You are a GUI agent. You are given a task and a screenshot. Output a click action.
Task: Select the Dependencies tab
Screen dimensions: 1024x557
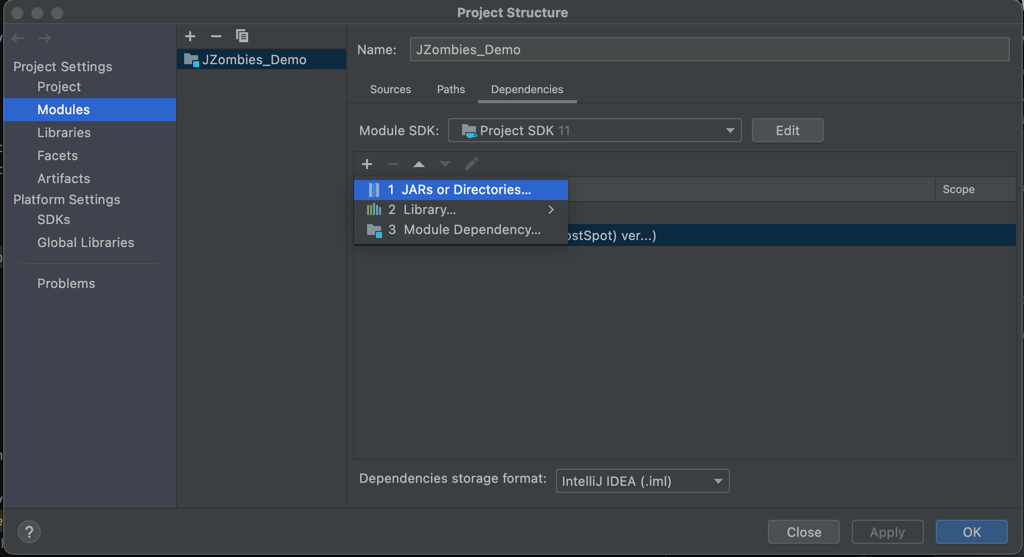pyautogui.click(x=527, y=89)
